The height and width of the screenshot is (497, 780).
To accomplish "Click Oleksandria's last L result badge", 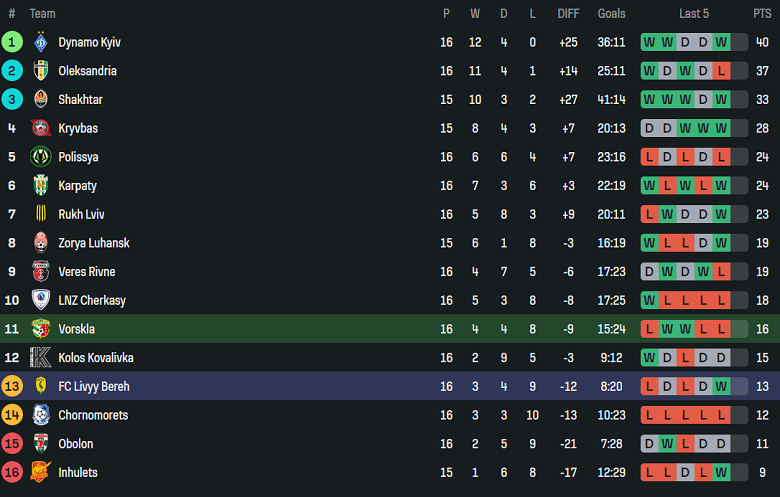I will click(x=721, y=71).
